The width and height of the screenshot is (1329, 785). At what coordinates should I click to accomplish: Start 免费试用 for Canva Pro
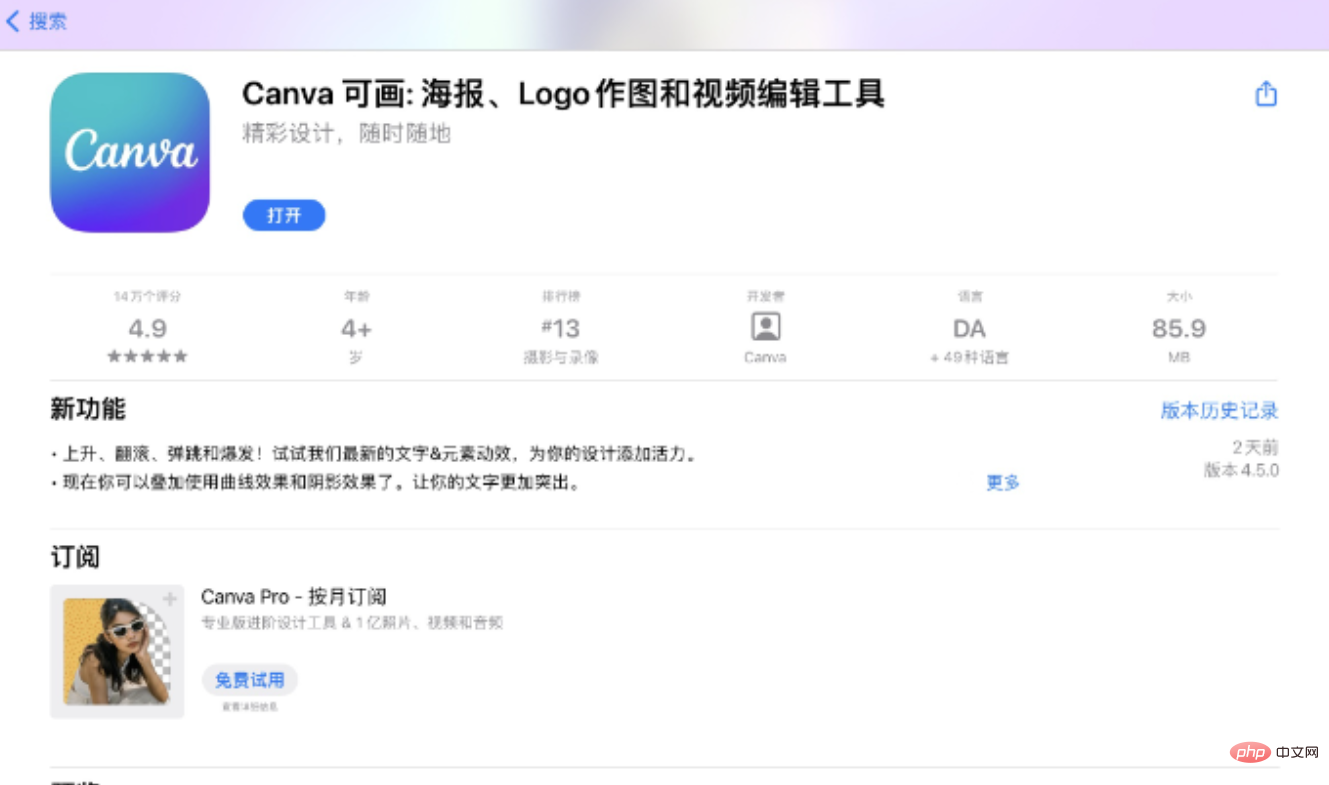(x=250, y=680)
